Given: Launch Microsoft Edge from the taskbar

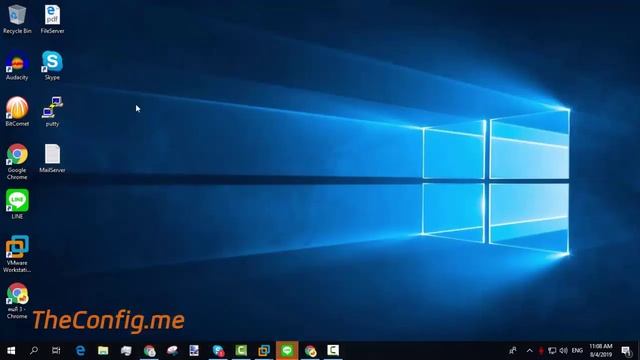Looking at the screenshot, I should 80,351.
